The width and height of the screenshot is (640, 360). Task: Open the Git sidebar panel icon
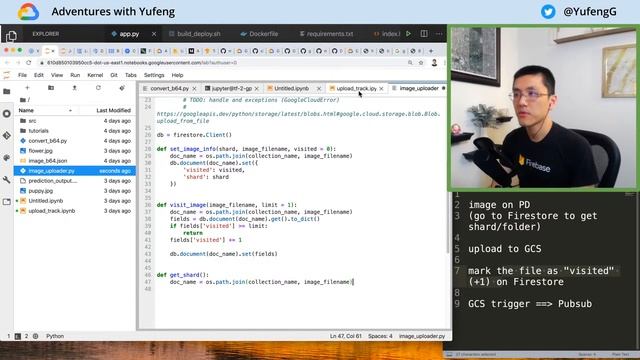pos(7,136)
